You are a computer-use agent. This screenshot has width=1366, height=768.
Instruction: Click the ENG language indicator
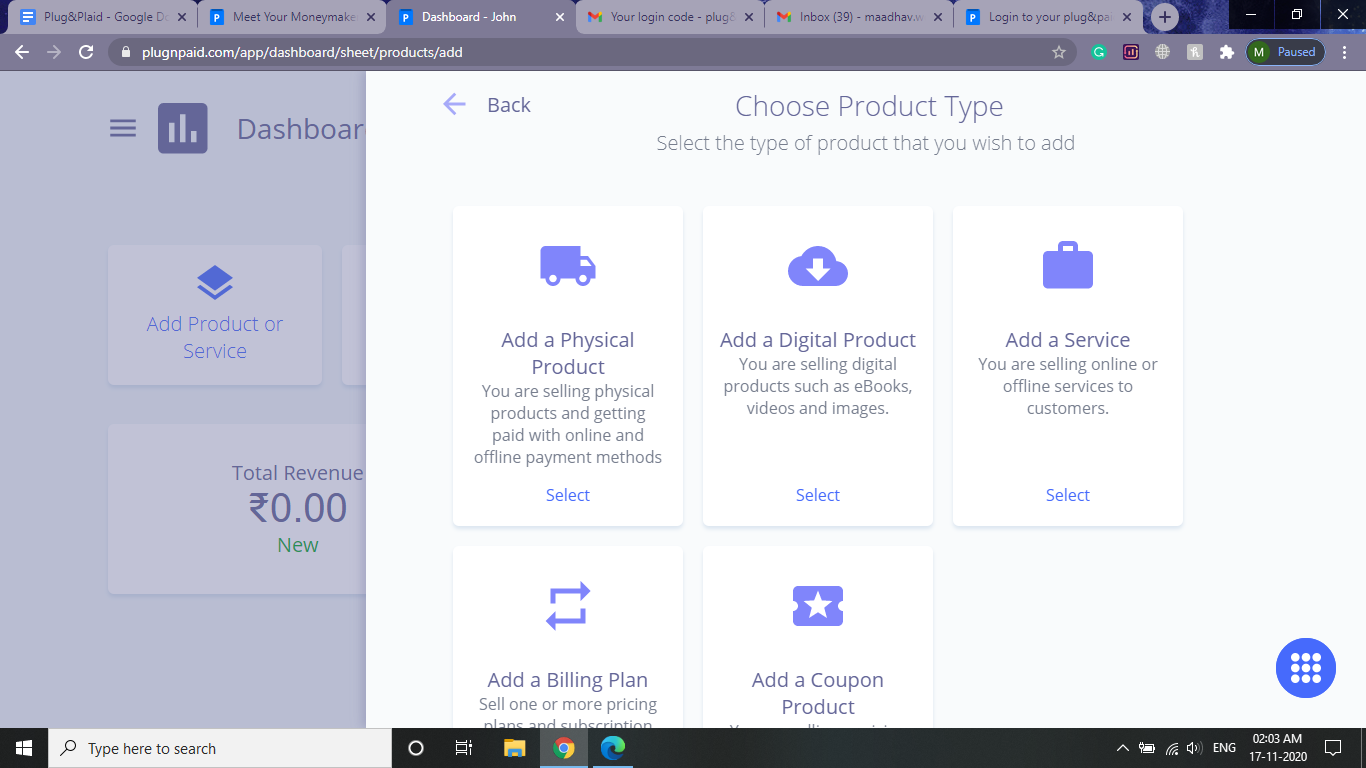[x=1224, y=748]
